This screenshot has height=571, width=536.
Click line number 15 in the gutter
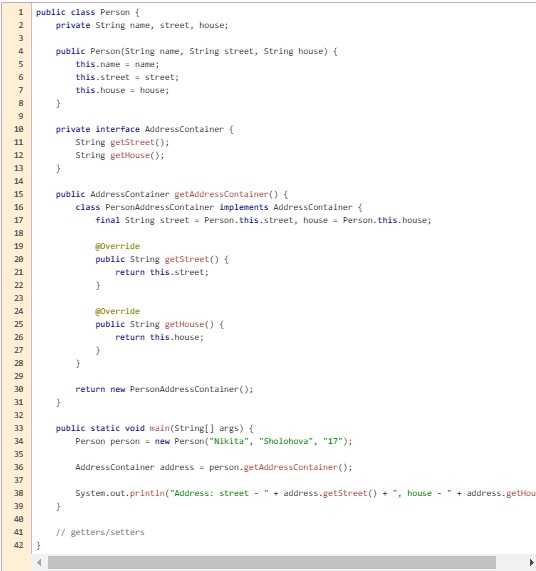(19, 194)
